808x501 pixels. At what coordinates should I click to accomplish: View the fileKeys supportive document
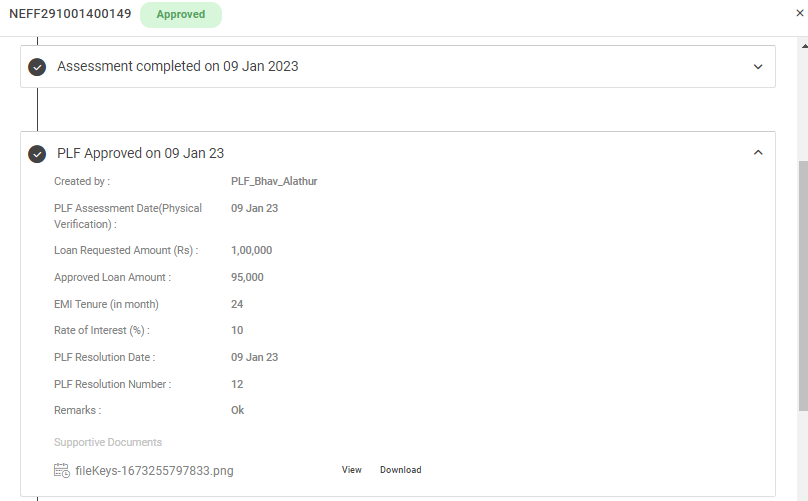tap(351, 470)
